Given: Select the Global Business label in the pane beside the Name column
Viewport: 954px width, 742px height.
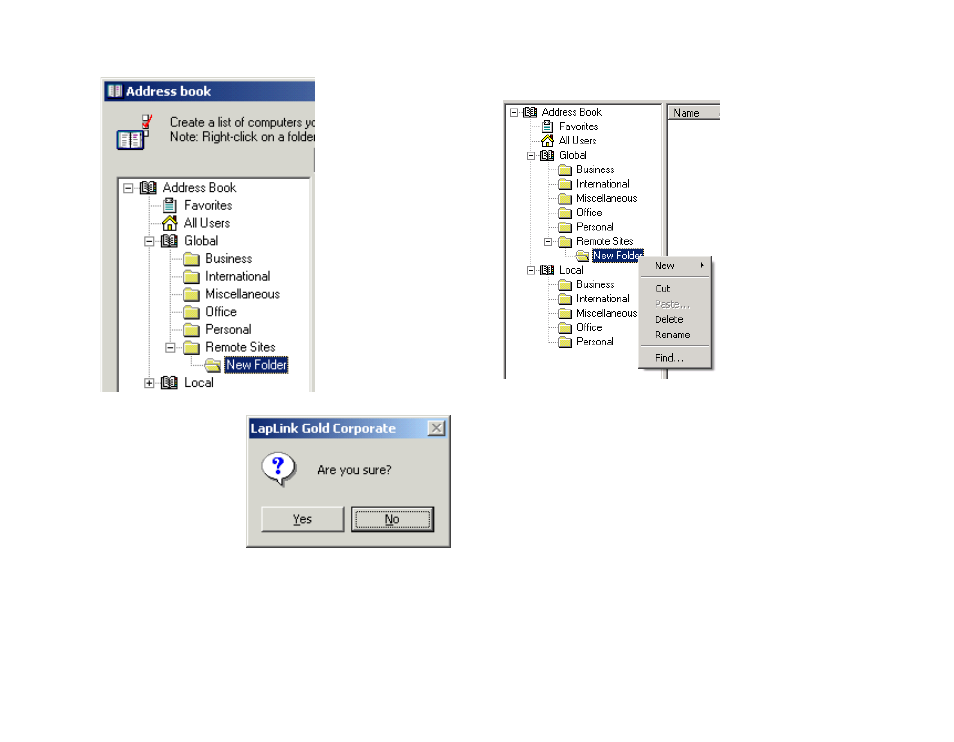Looking at the screenshot, I should (595, 170).
